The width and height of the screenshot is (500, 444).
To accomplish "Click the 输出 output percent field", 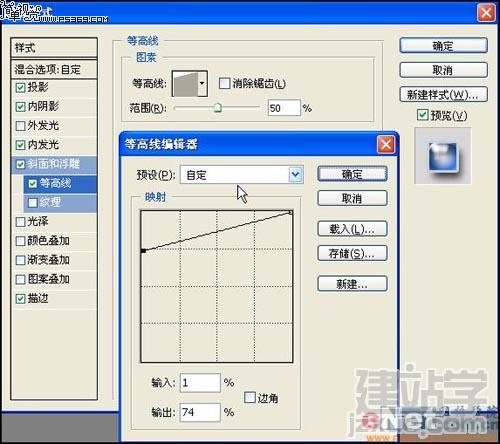I will 200,412.
